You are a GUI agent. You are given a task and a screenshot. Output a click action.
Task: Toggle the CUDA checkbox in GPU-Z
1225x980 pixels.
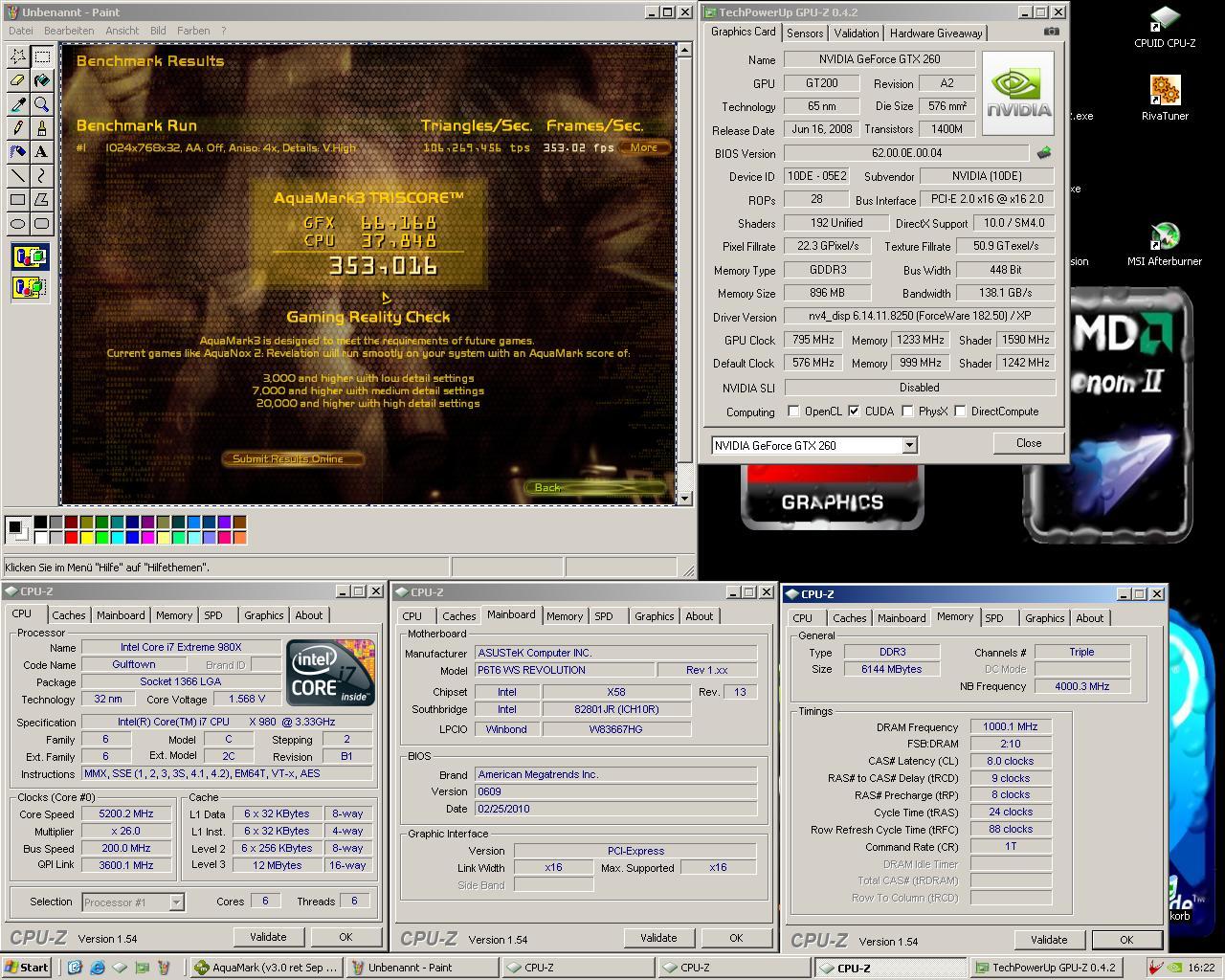[x=854, y=412]
